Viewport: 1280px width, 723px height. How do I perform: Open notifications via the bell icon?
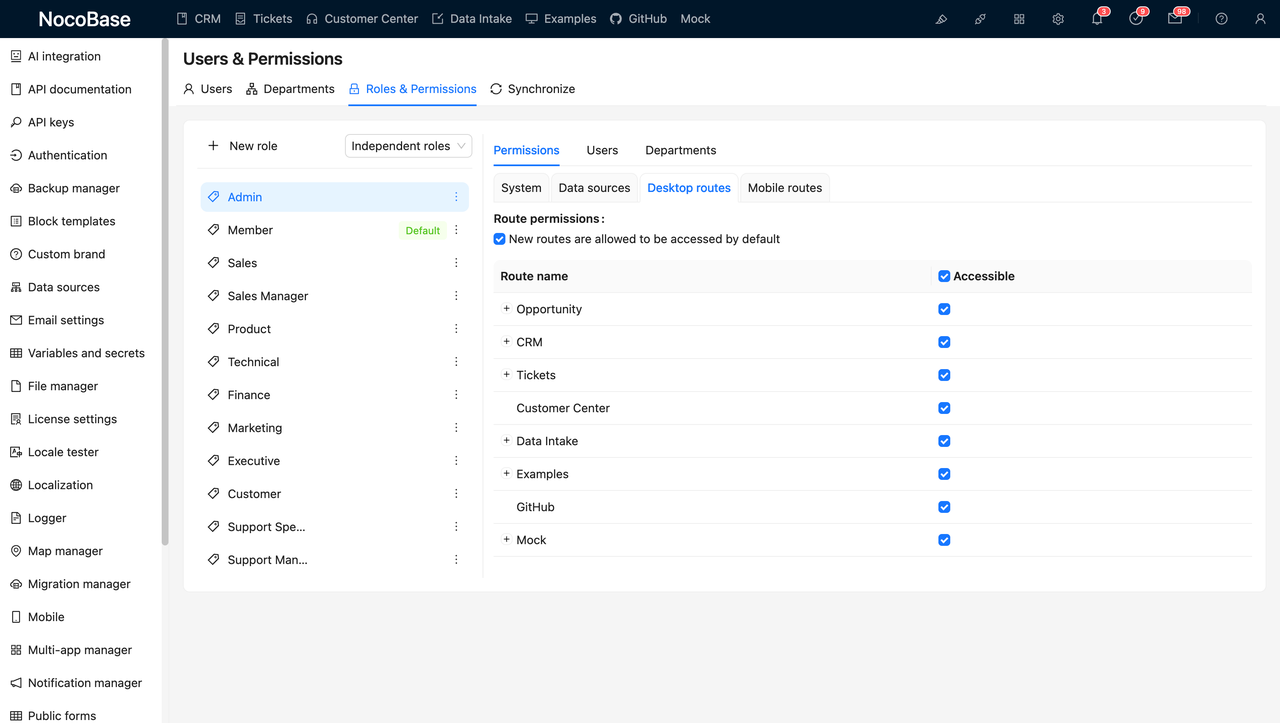(1096, 18)
